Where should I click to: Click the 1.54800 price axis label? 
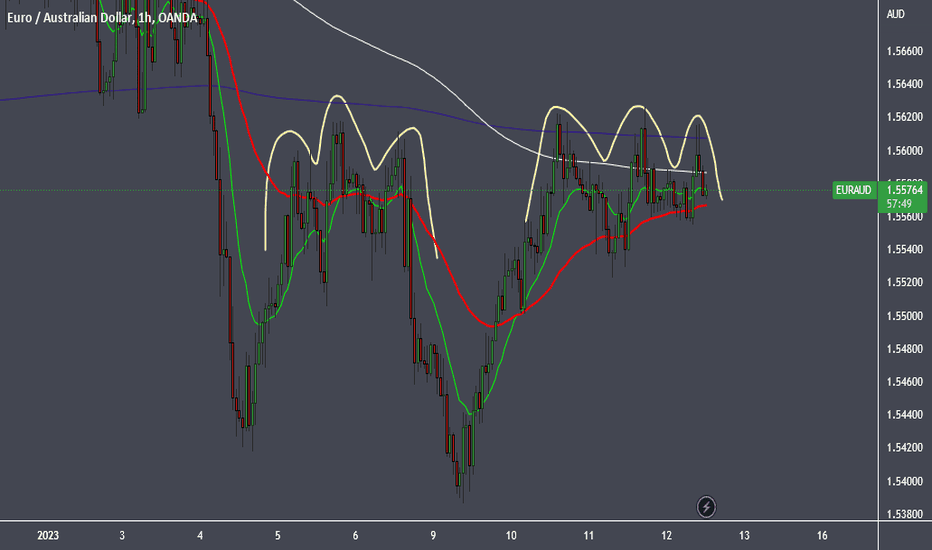pos(905,349)
